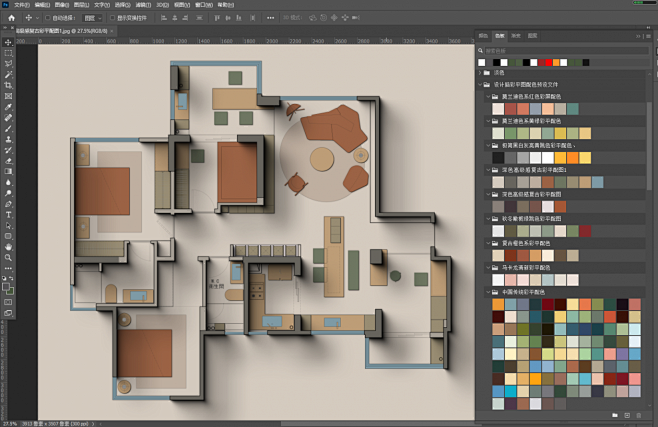
Task: Switch to the 图案 (Patterns) panel tab
Action: [x=532, y=36]
